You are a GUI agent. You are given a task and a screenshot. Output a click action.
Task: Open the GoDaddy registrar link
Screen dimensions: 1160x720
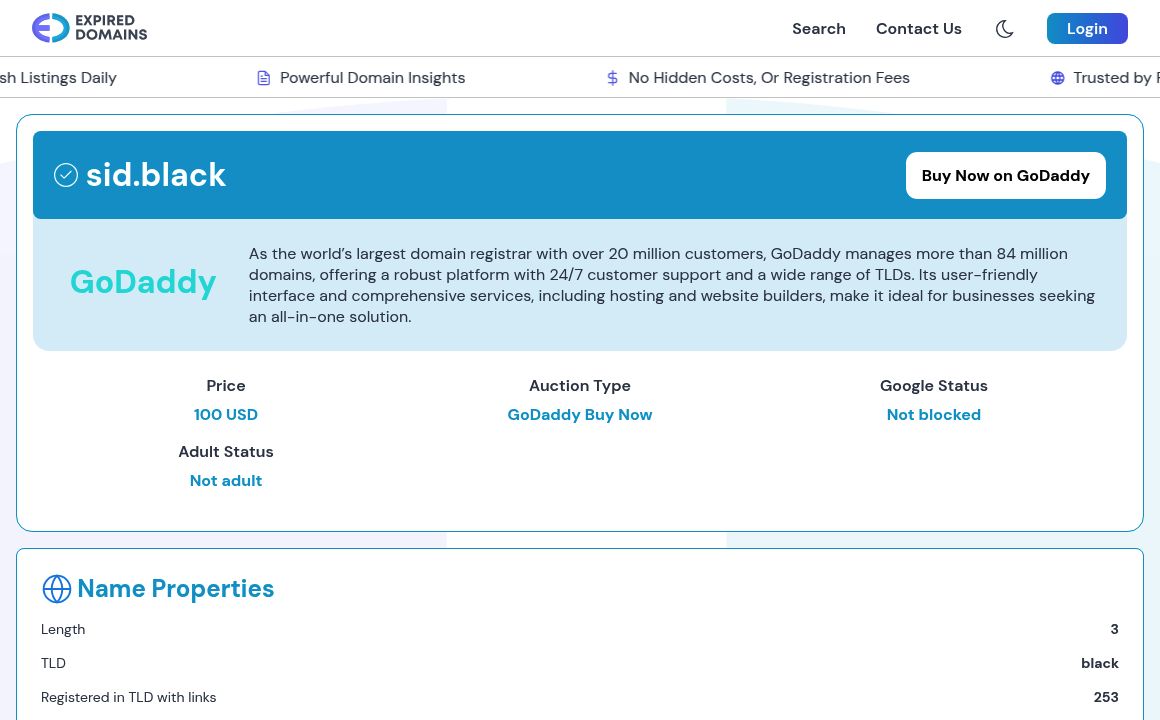[143, 282]
